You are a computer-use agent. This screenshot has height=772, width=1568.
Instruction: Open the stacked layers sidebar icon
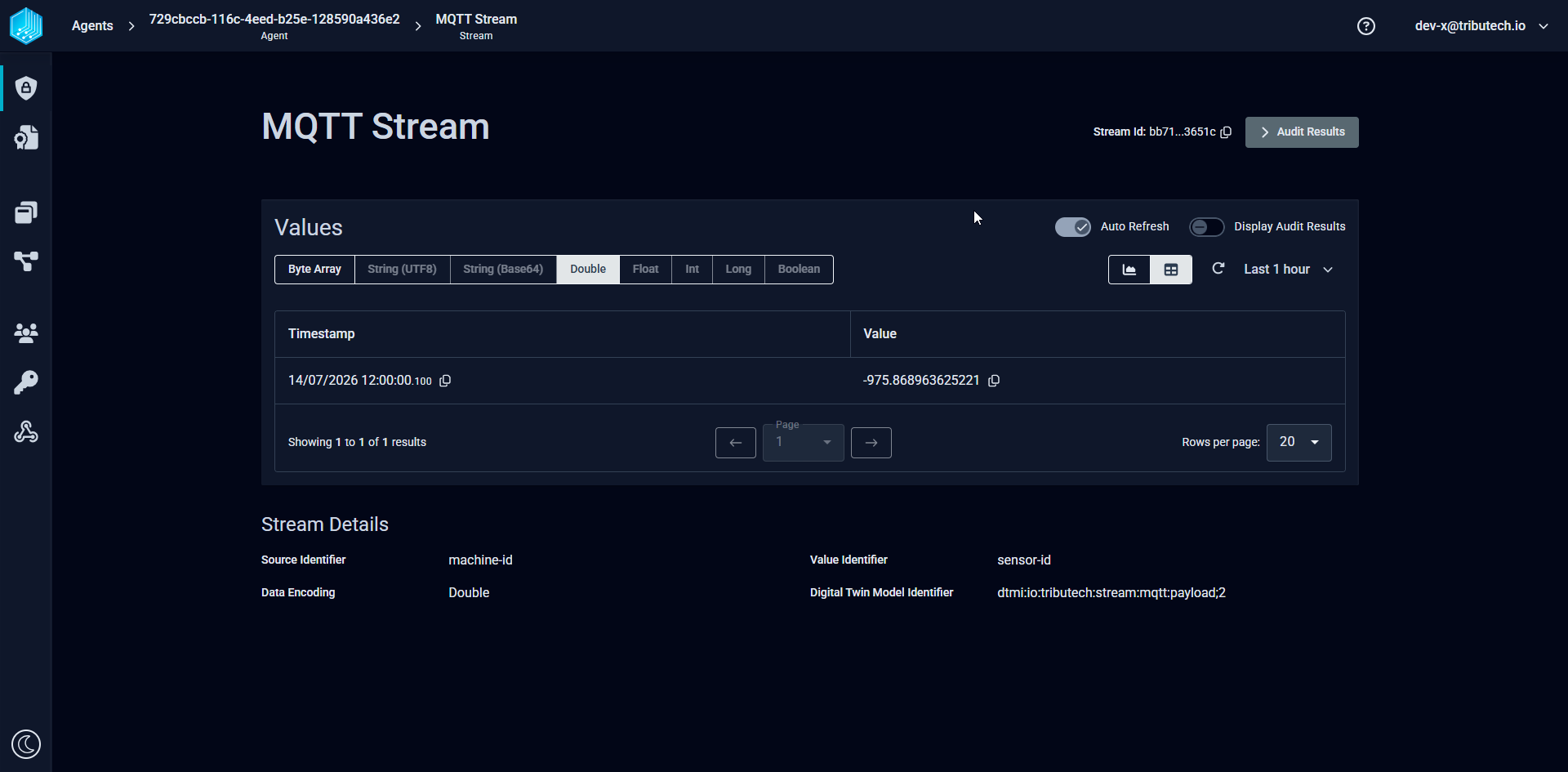[x=26, y=212]
